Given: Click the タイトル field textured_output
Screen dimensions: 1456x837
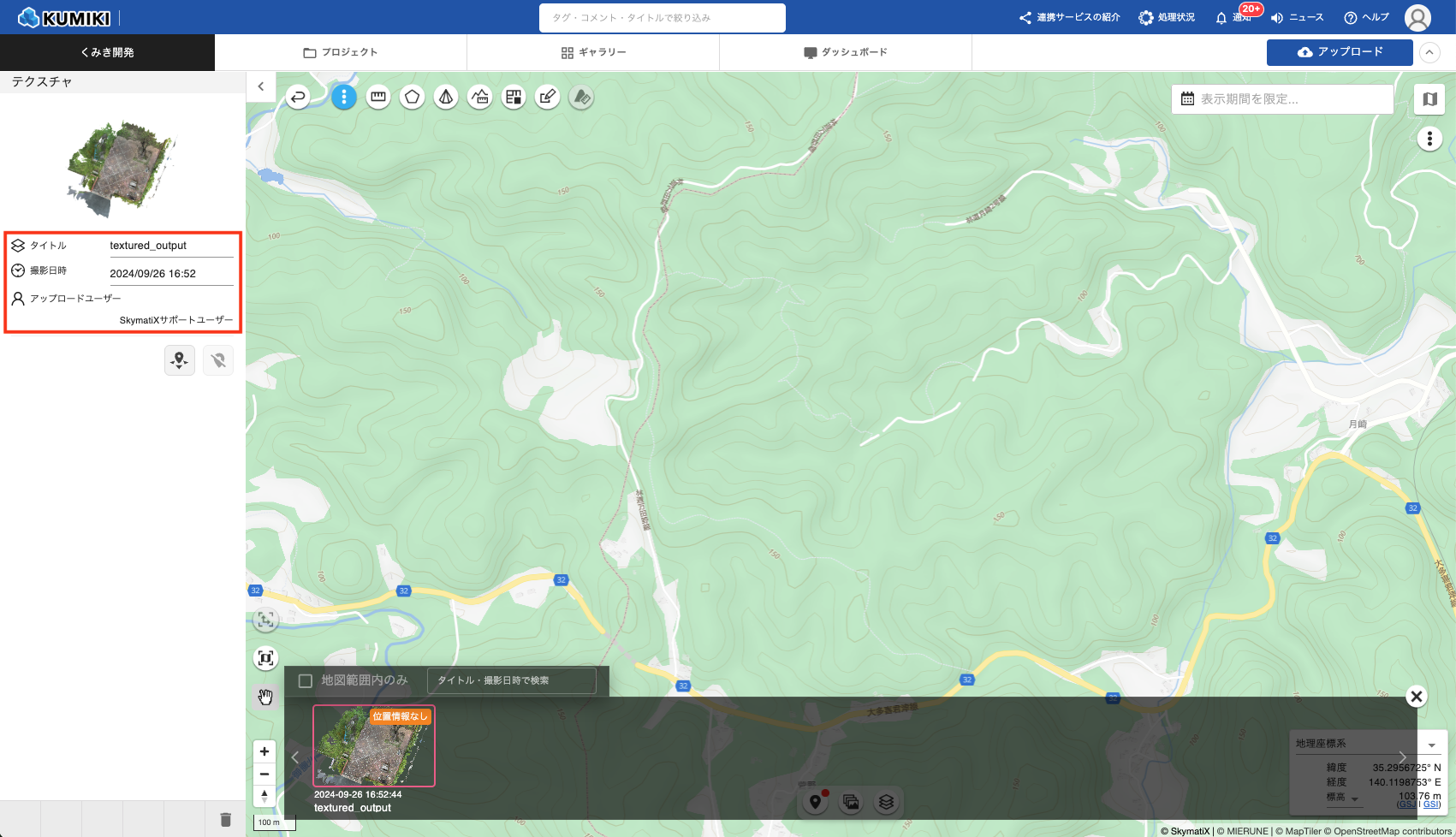Looking at the screenshot, I should [171, 246].
